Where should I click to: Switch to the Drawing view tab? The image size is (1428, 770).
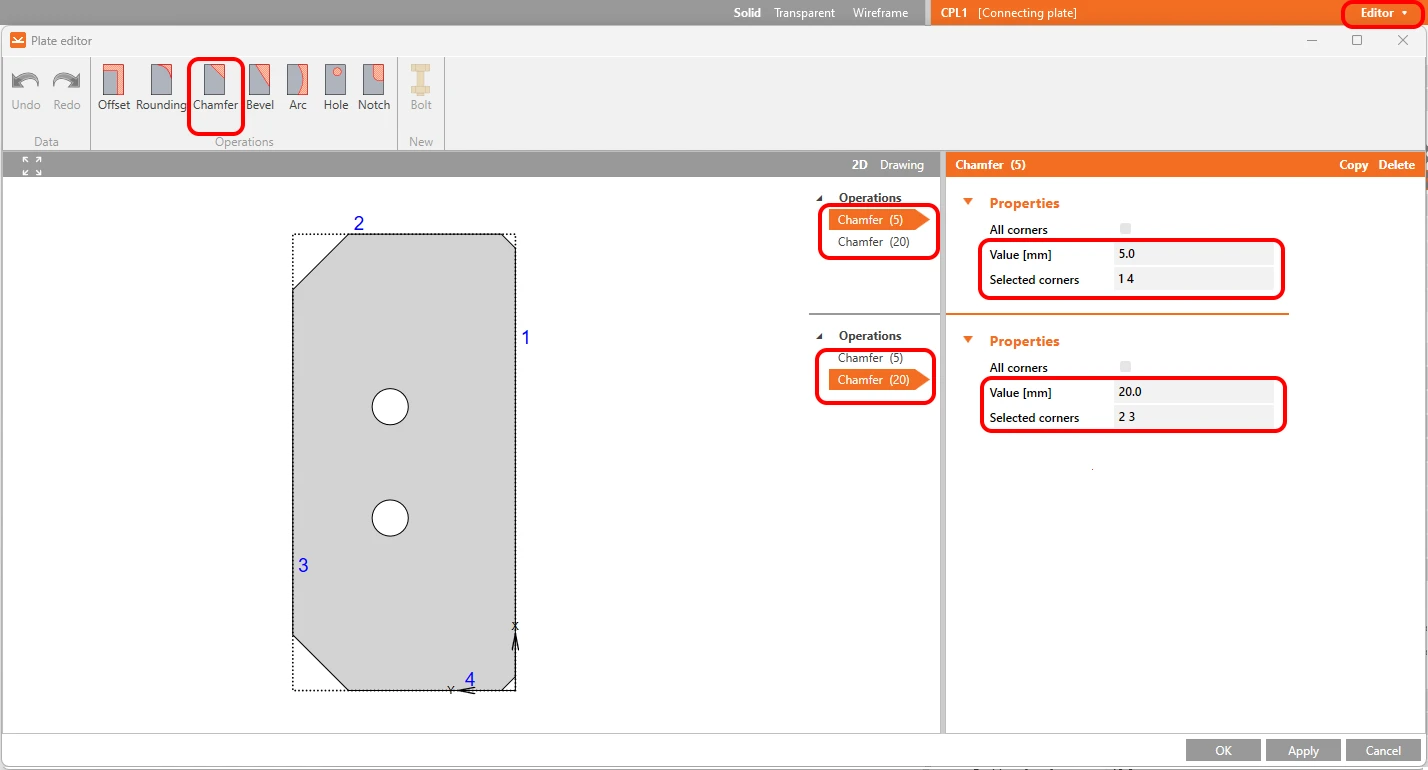tap(902, 165)
